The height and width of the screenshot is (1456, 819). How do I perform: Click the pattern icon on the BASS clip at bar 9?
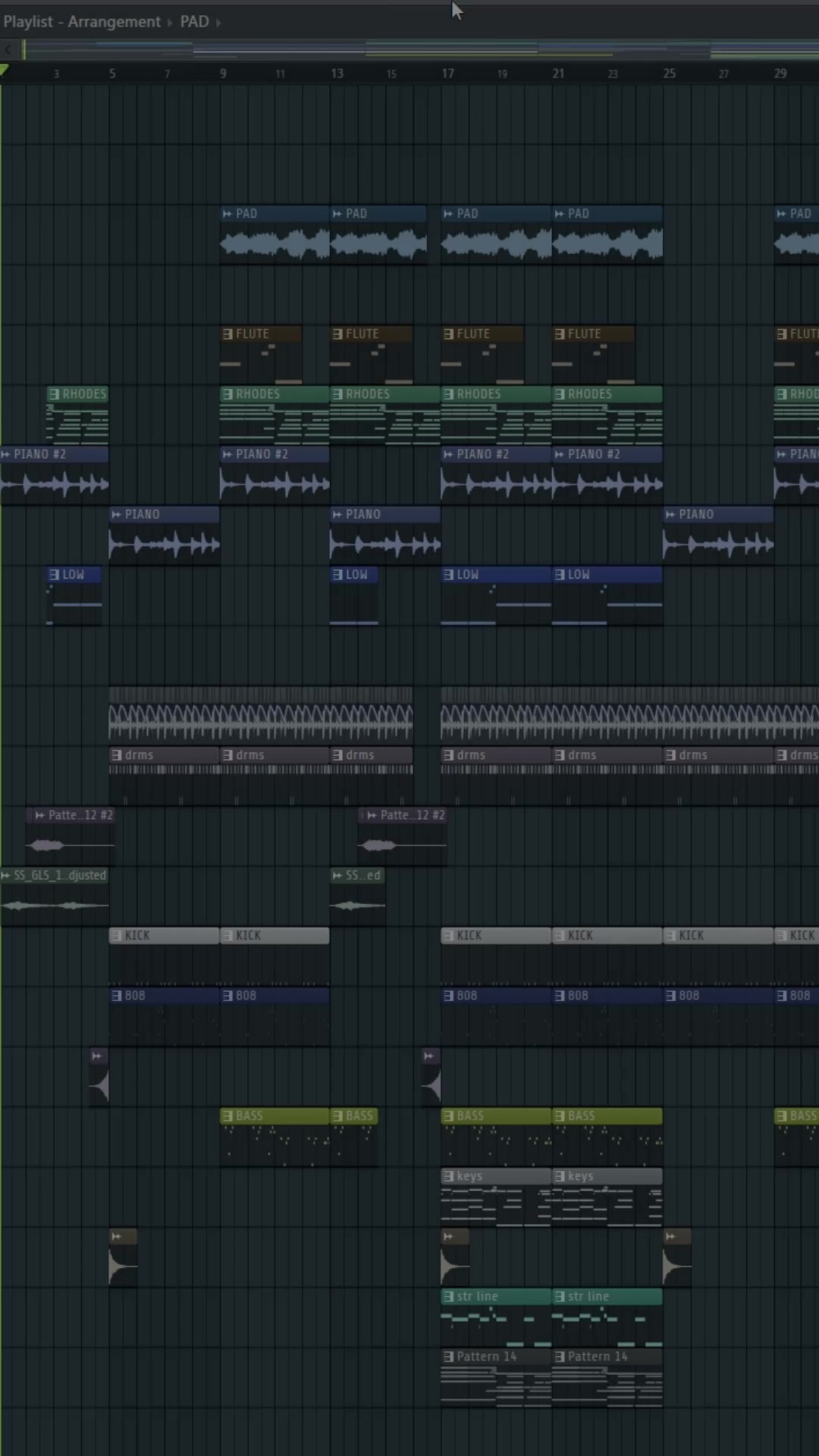click(227, 1116)
